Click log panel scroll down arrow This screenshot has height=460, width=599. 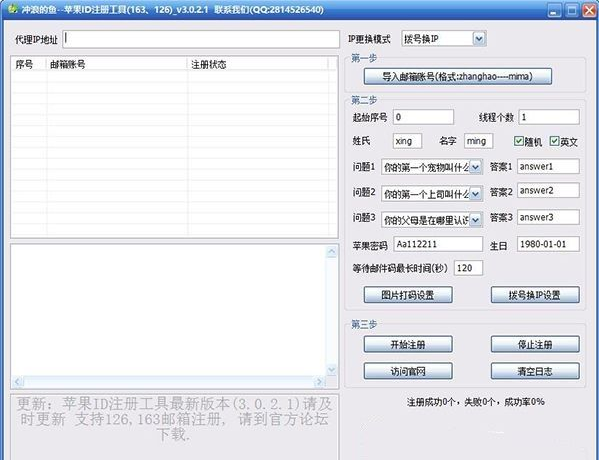(331, 369)
